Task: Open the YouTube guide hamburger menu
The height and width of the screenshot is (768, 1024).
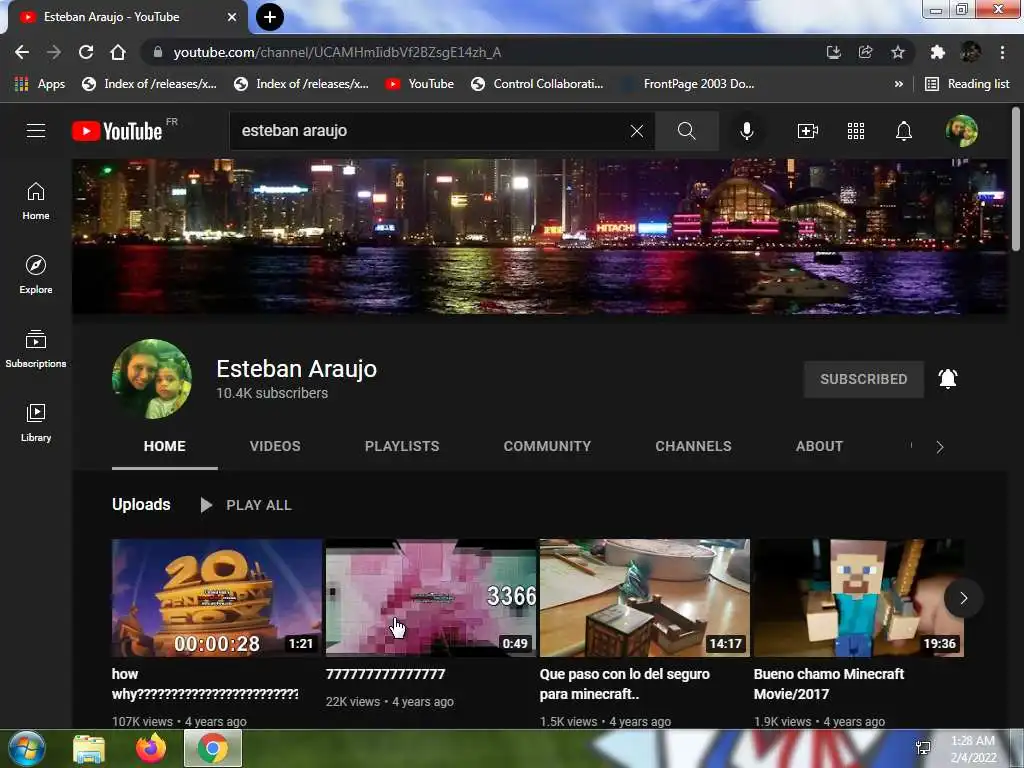Action: [36, 131]
